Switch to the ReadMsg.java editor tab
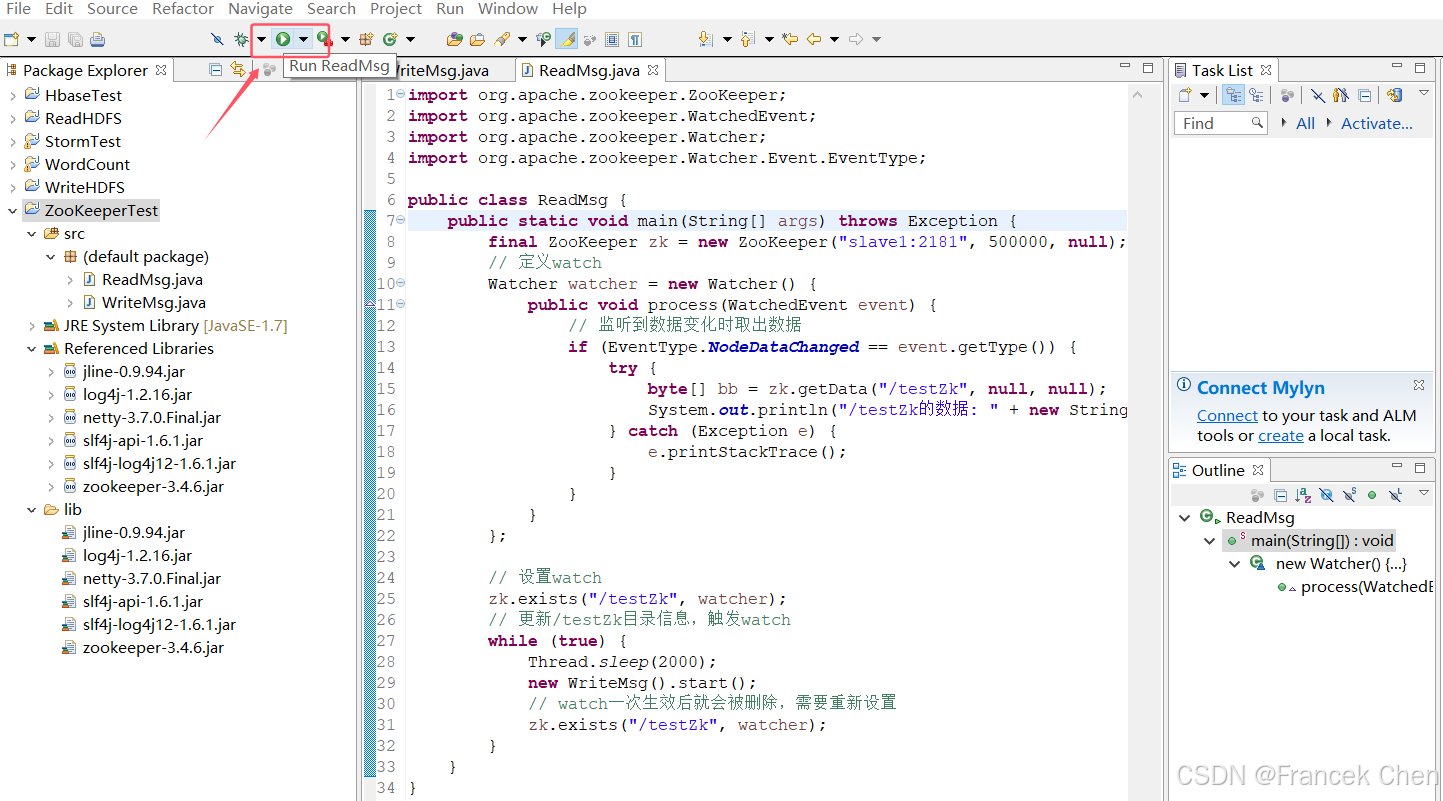 [588, 70]
